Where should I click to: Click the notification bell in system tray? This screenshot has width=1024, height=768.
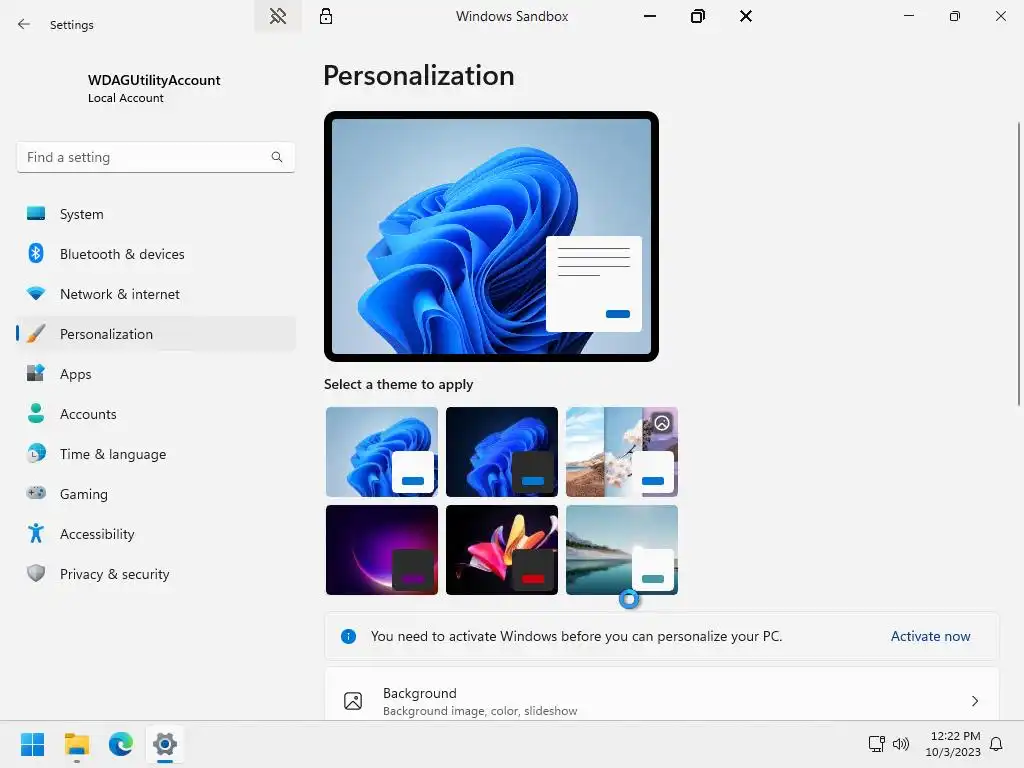click(997, 744)
